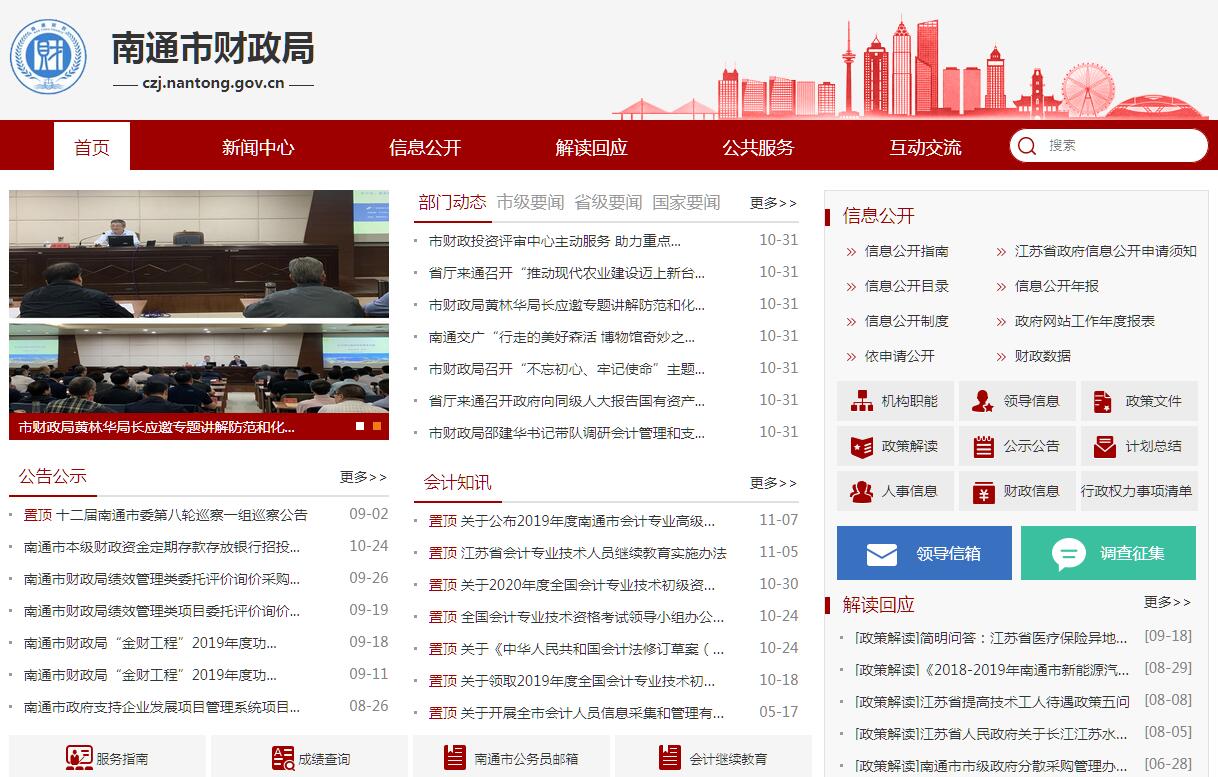
Task: Click the magnifier search icon
Action: pos(1026,146)
